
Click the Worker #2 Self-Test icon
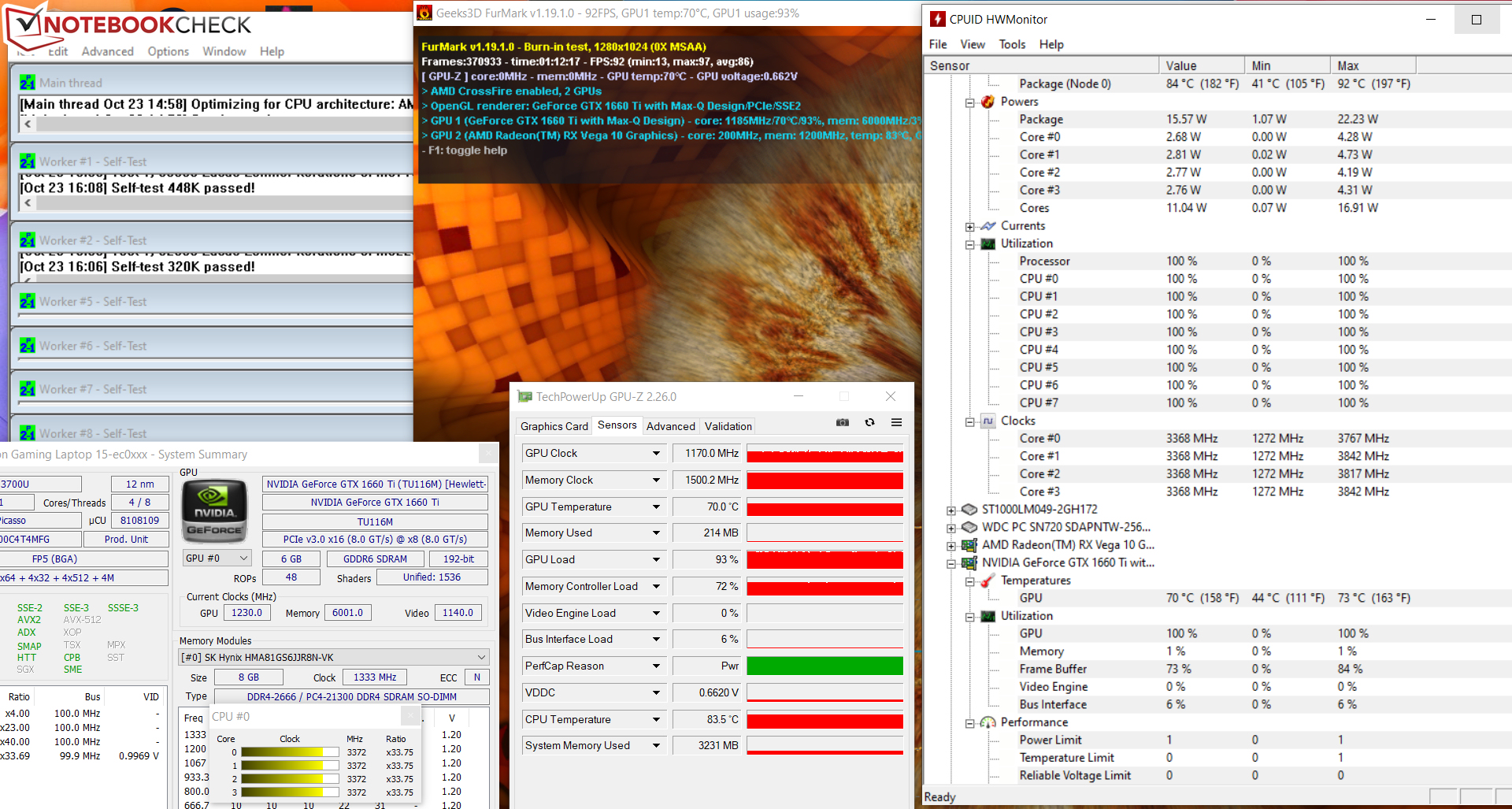point(28,240)
